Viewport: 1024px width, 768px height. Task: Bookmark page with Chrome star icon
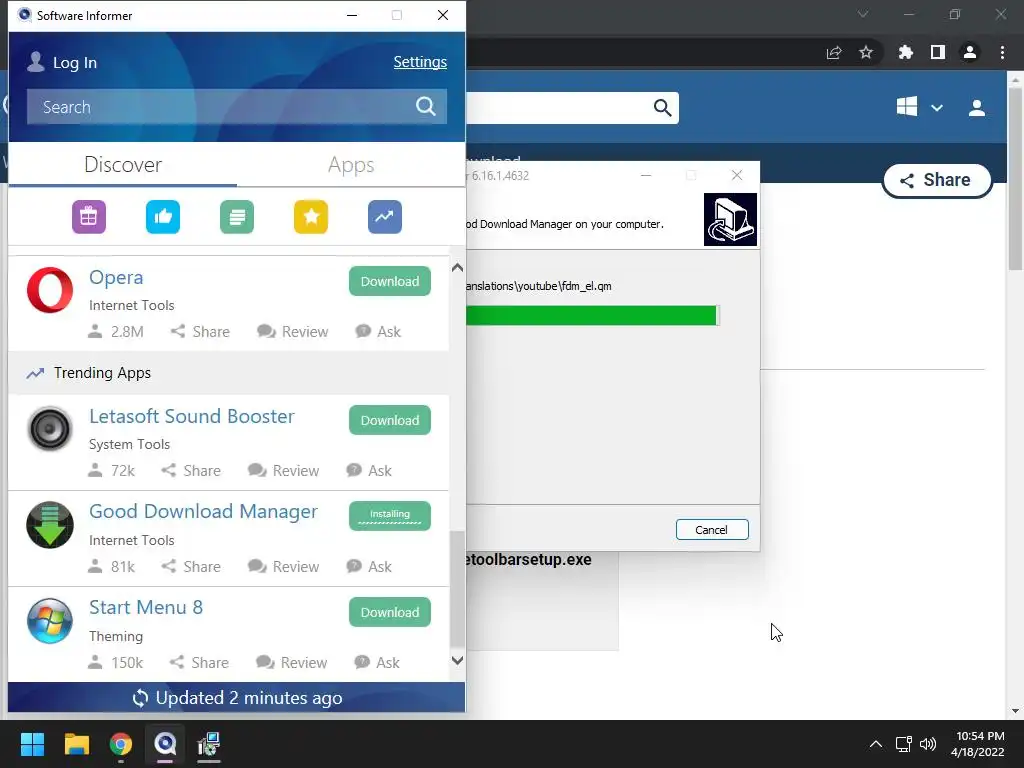[866, 52]
